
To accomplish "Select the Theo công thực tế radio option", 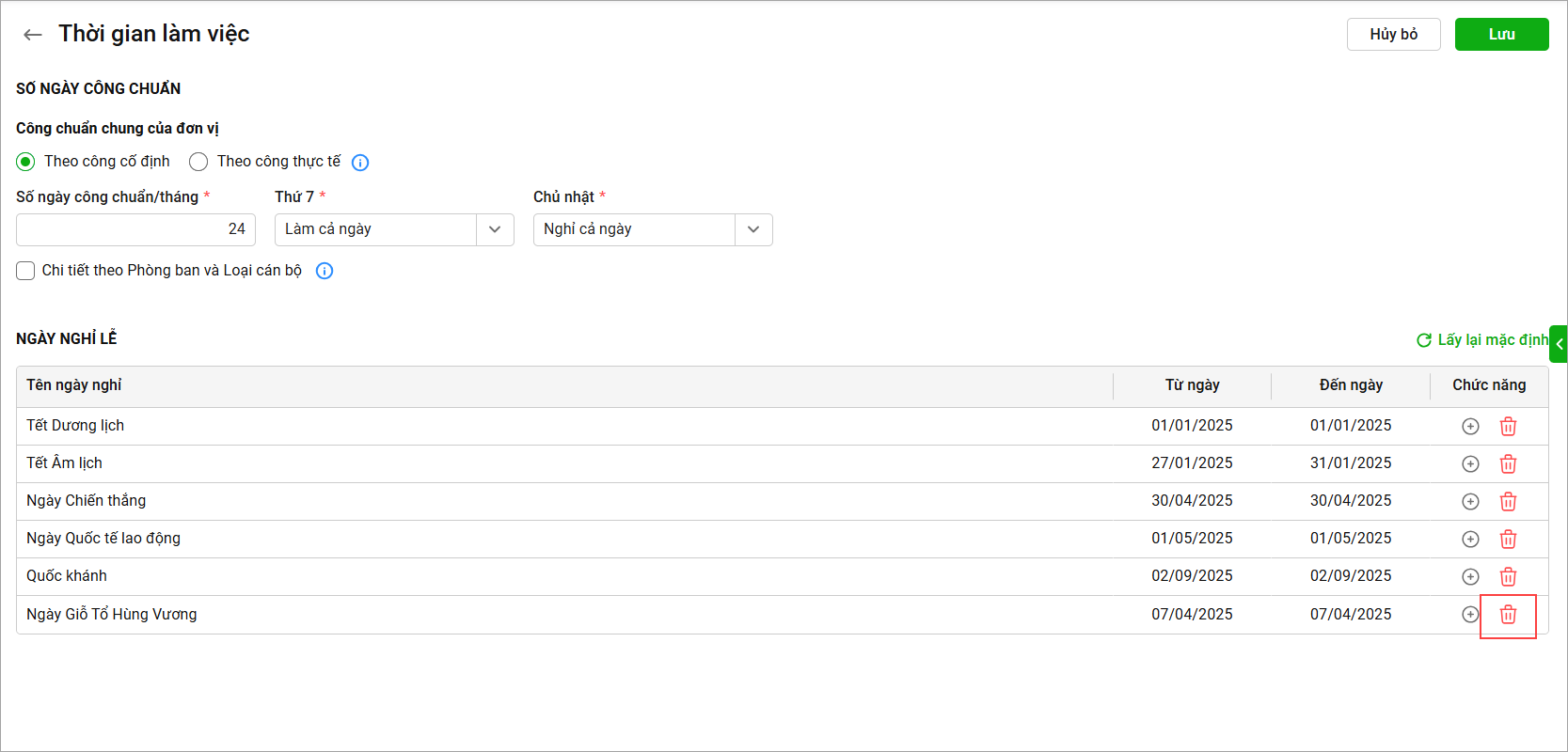I will tap(198, 162).
